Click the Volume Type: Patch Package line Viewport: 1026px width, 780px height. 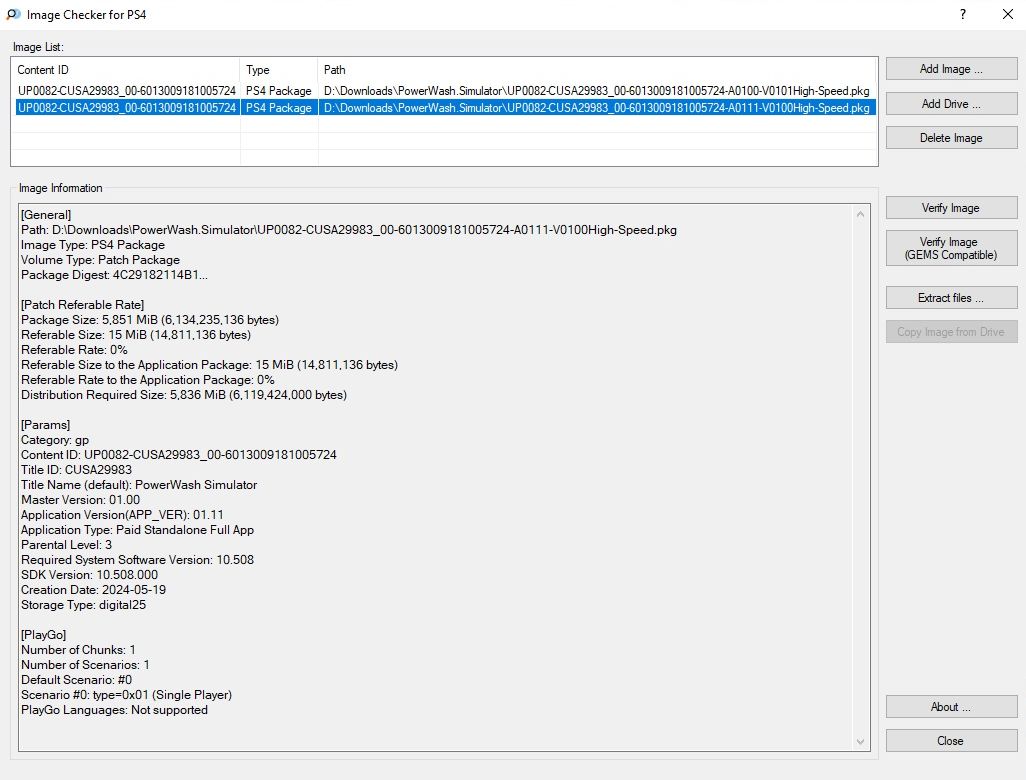100,260
